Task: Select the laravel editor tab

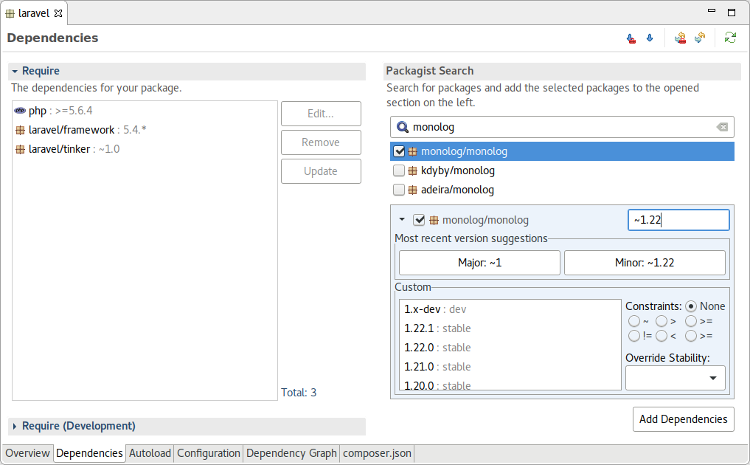Action: point(33,13)
